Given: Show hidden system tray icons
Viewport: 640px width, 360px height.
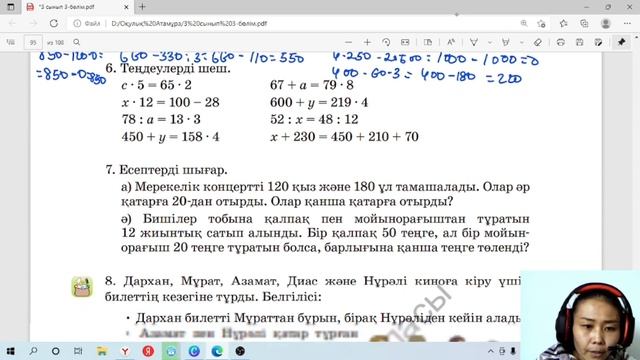Looking at the screenshot, I should click(491, 351).
